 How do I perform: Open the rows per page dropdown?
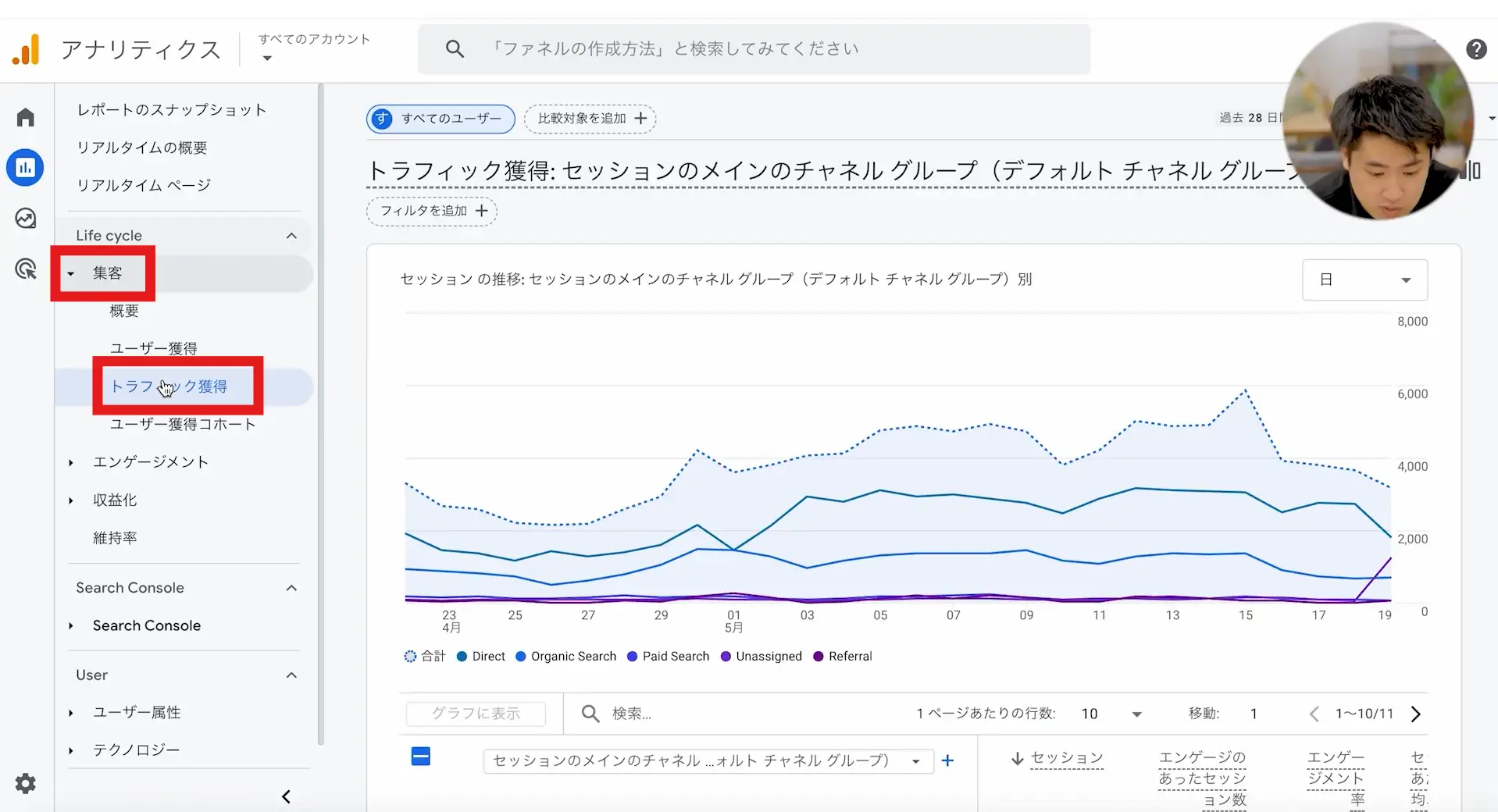tap(1111, 714)
